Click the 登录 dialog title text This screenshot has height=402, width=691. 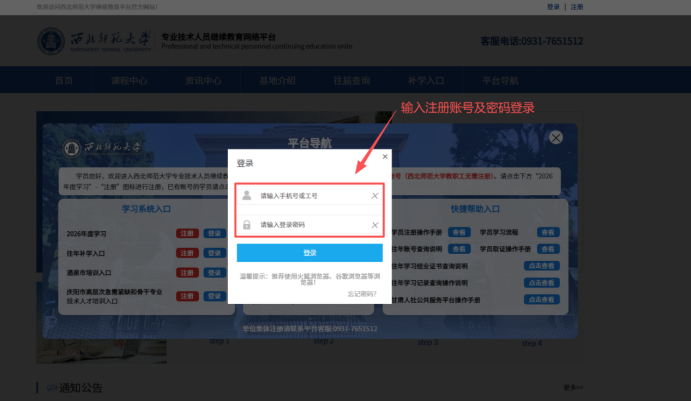click(x=245, y=164)
